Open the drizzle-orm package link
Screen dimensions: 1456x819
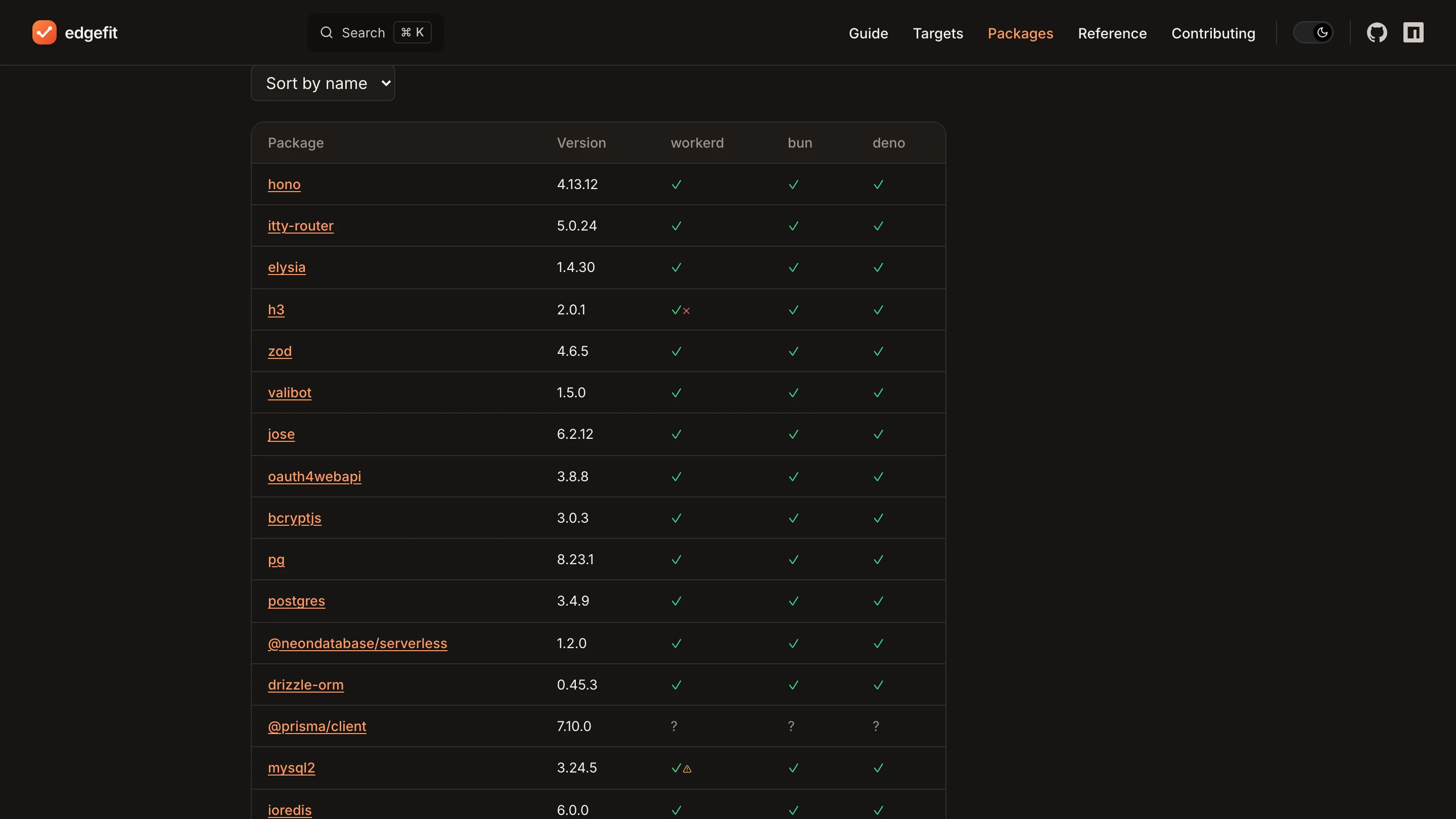coord(306,685)
